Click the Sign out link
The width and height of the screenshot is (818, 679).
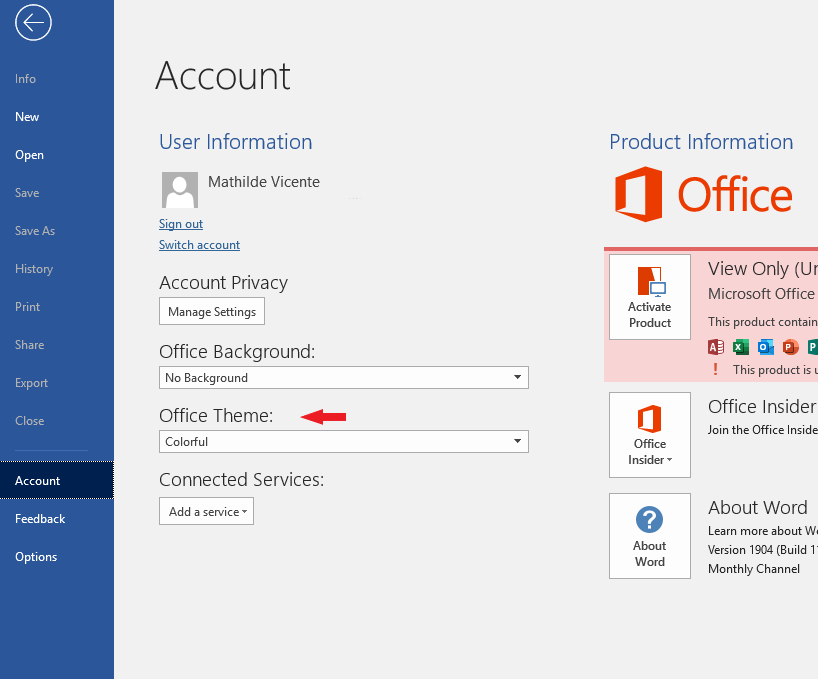(x=181, y=224)
